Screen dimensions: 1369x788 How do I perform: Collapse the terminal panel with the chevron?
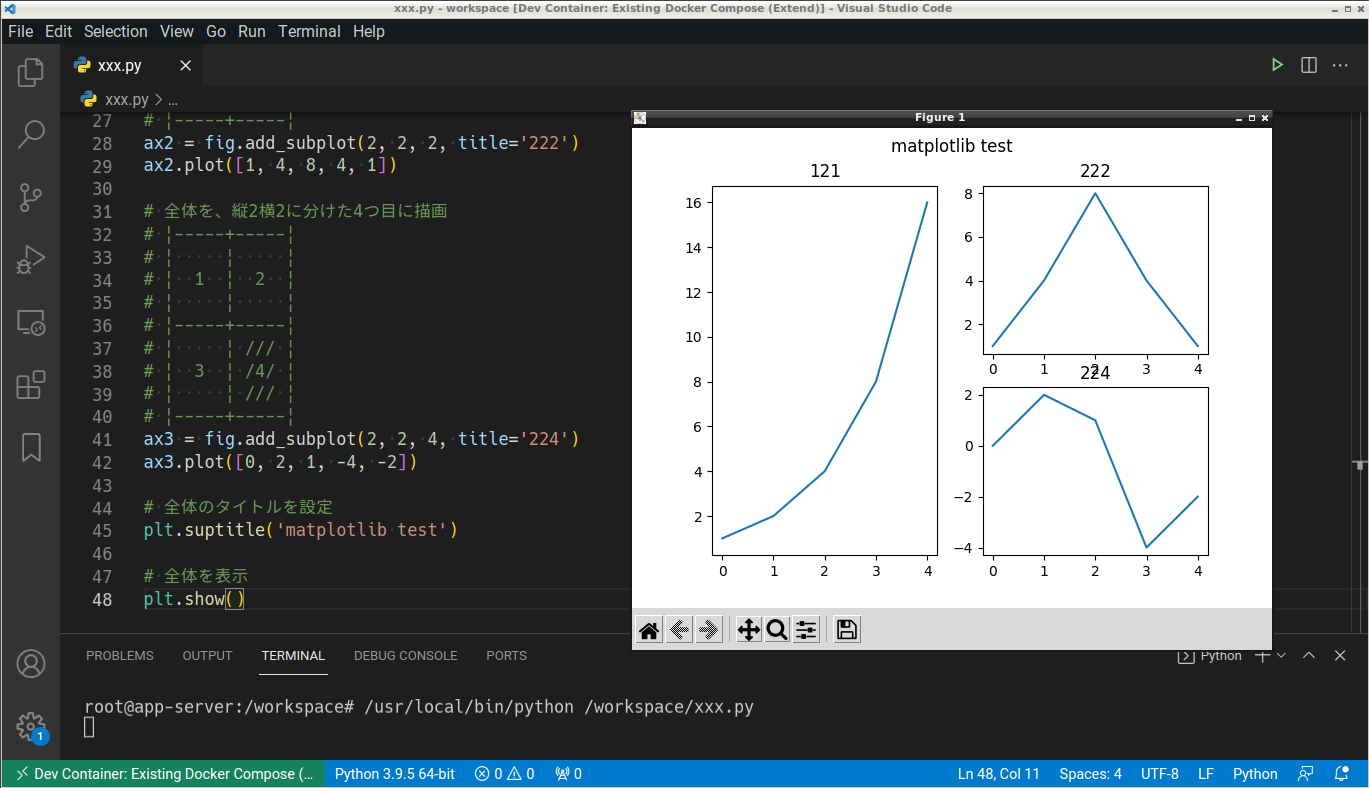point(1308,655)
